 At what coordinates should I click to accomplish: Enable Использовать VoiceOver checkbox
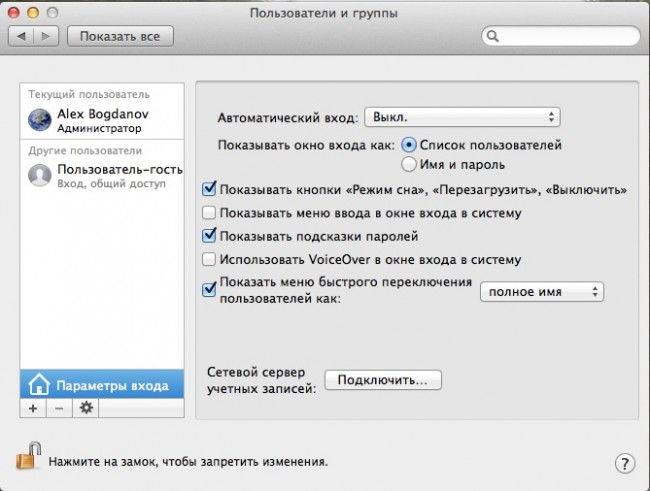(209, 259)
